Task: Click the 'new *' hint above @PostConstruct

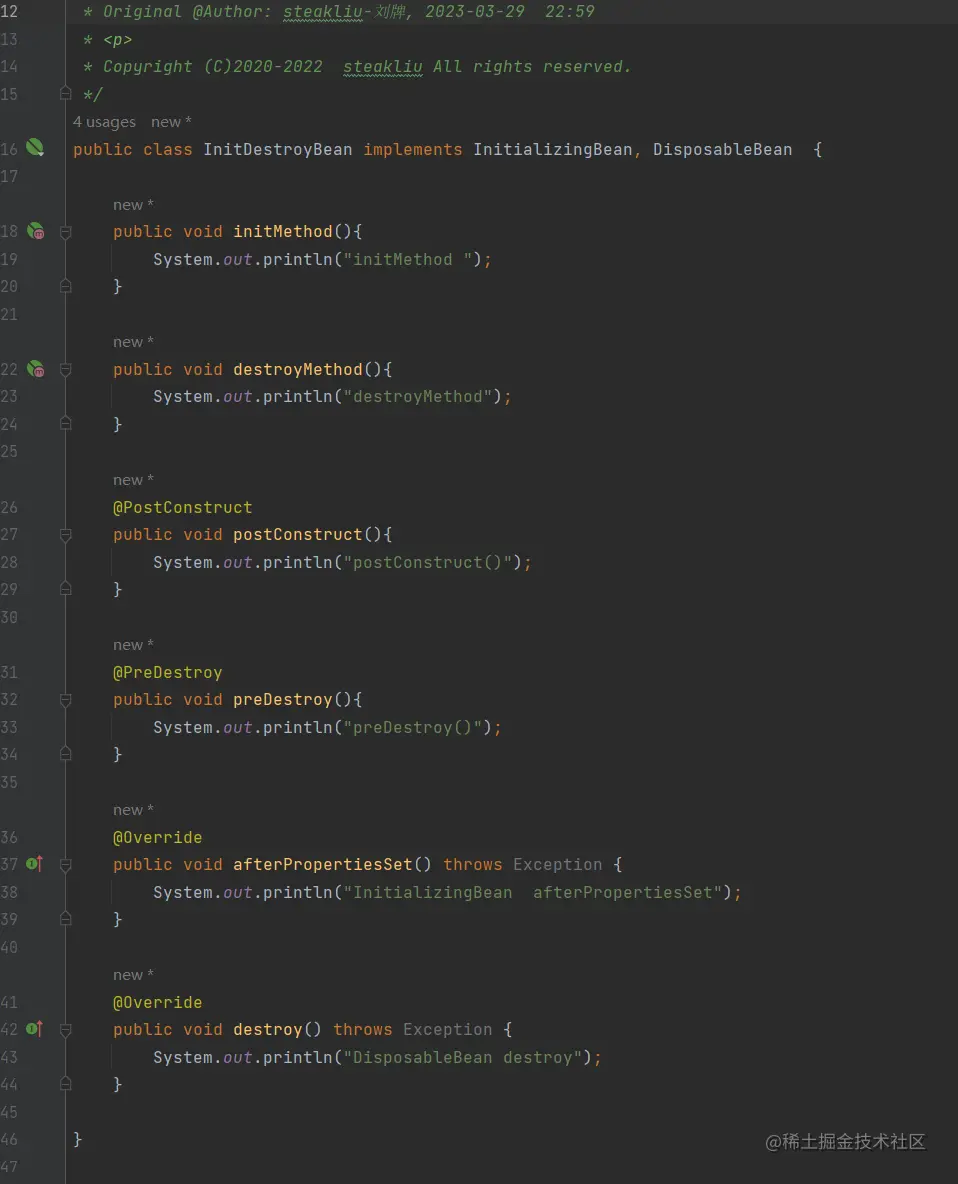Action: [x=134, y=479]
